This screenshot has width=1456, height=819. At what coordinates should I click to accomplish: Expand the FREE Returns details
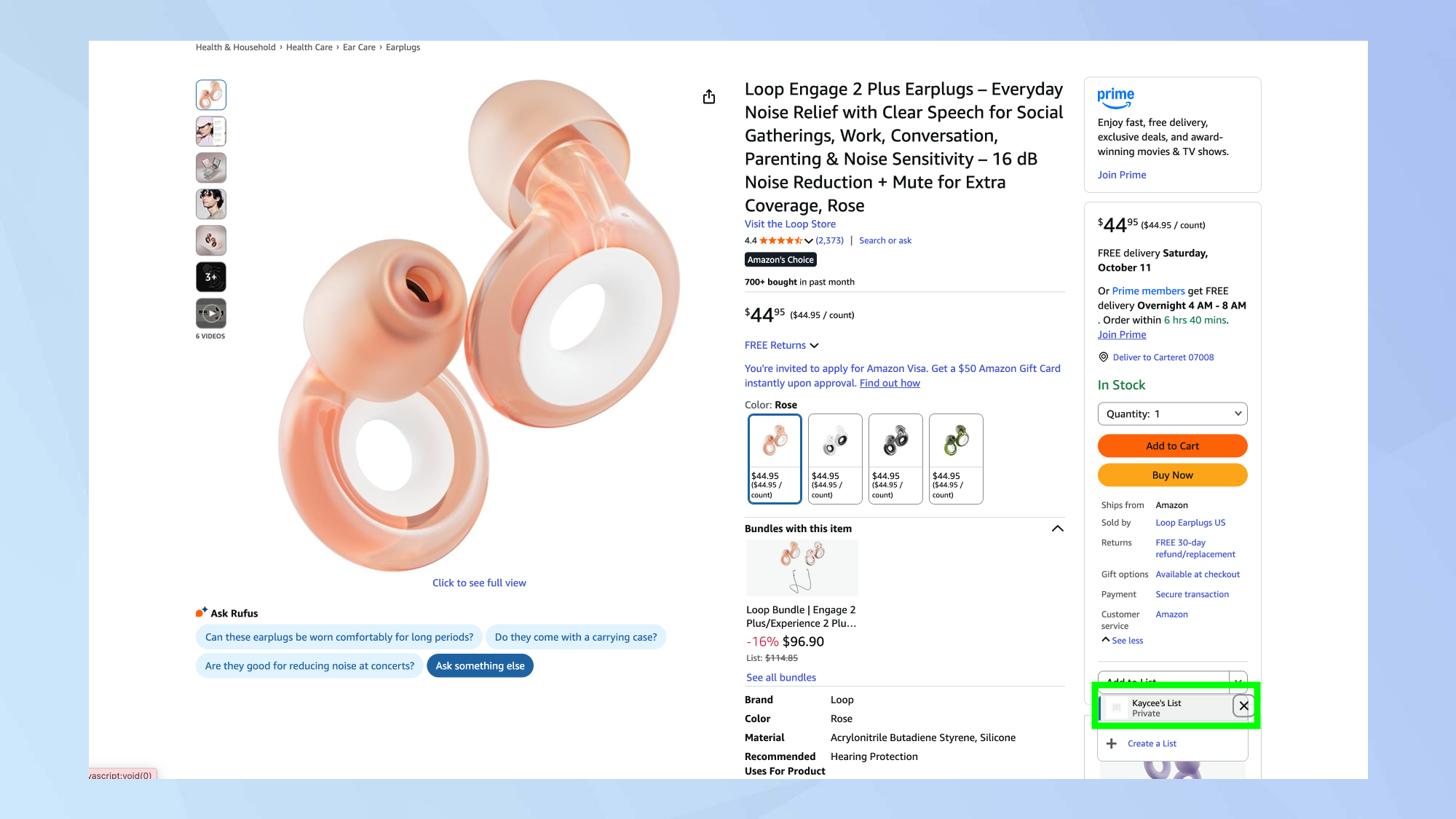pos(782,346)
